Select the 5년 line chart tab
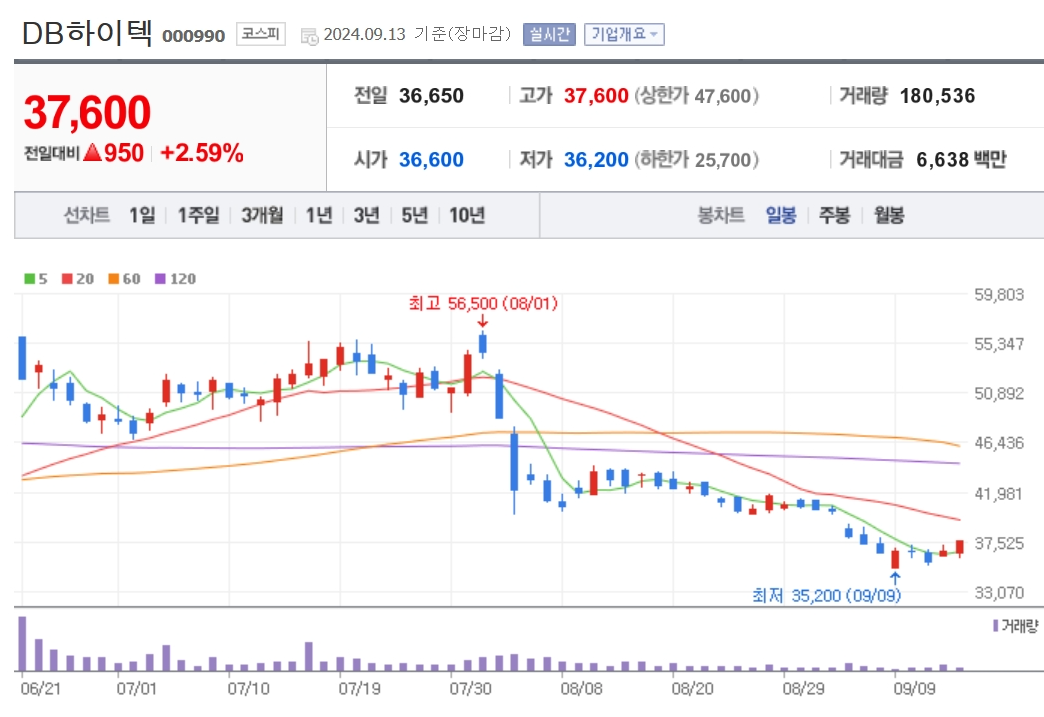This screenshot has width=1044, height=717. (x=415, y=215)
